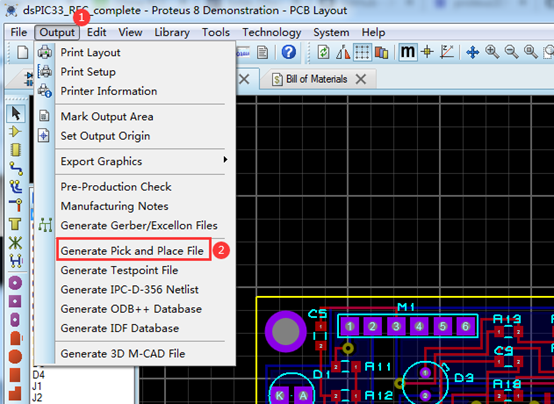Screen dimensions: 554x404
Task: Choose the square through-hole pad tool
Action: point(15,301)
